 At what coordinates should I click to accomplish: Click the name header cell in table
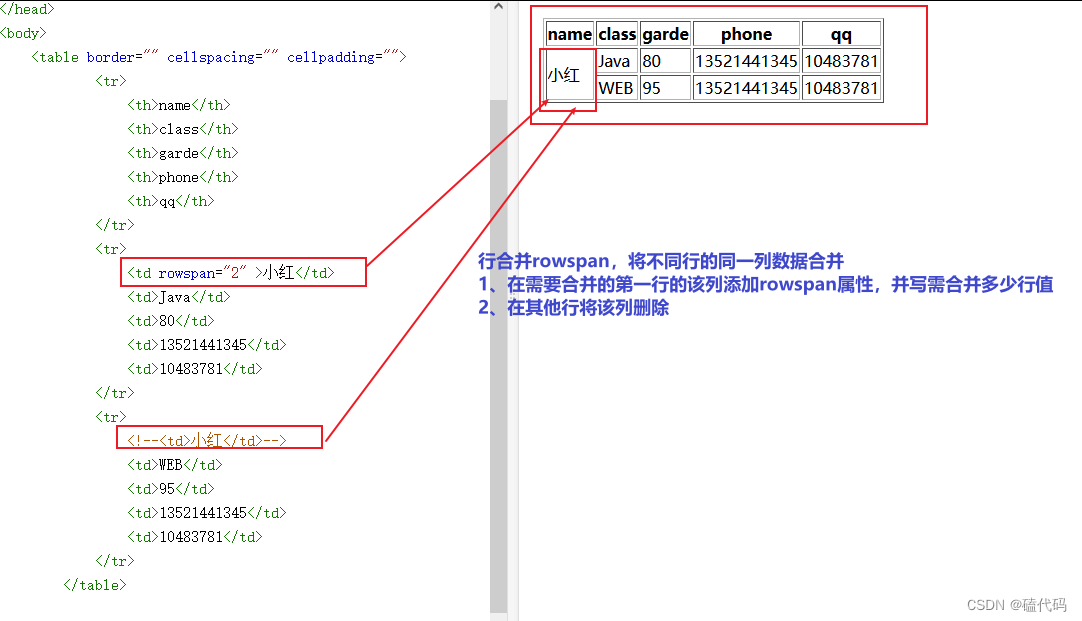point(569,34)
